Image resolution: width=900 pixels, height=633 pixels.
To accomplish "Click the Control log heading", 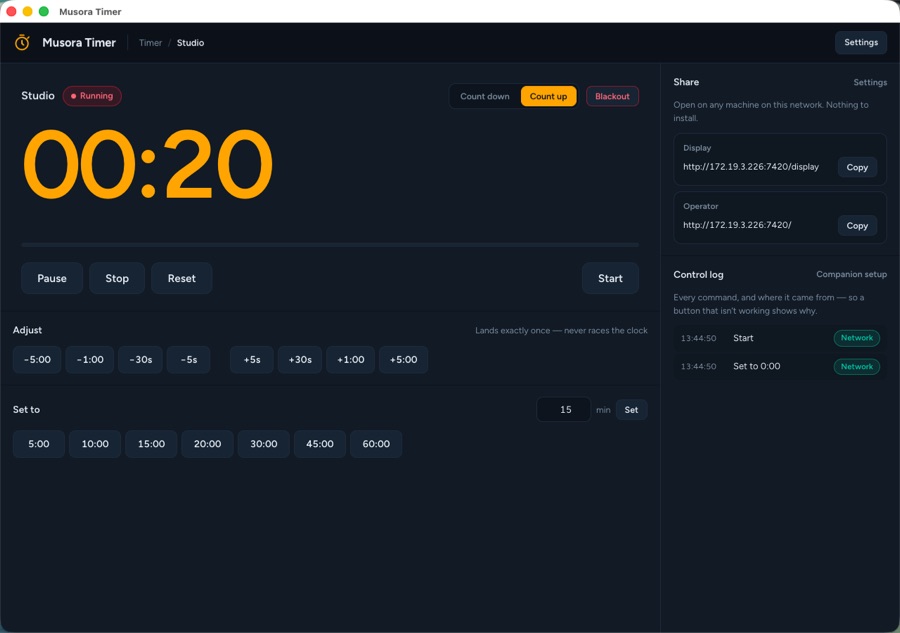I will [698, 275].
